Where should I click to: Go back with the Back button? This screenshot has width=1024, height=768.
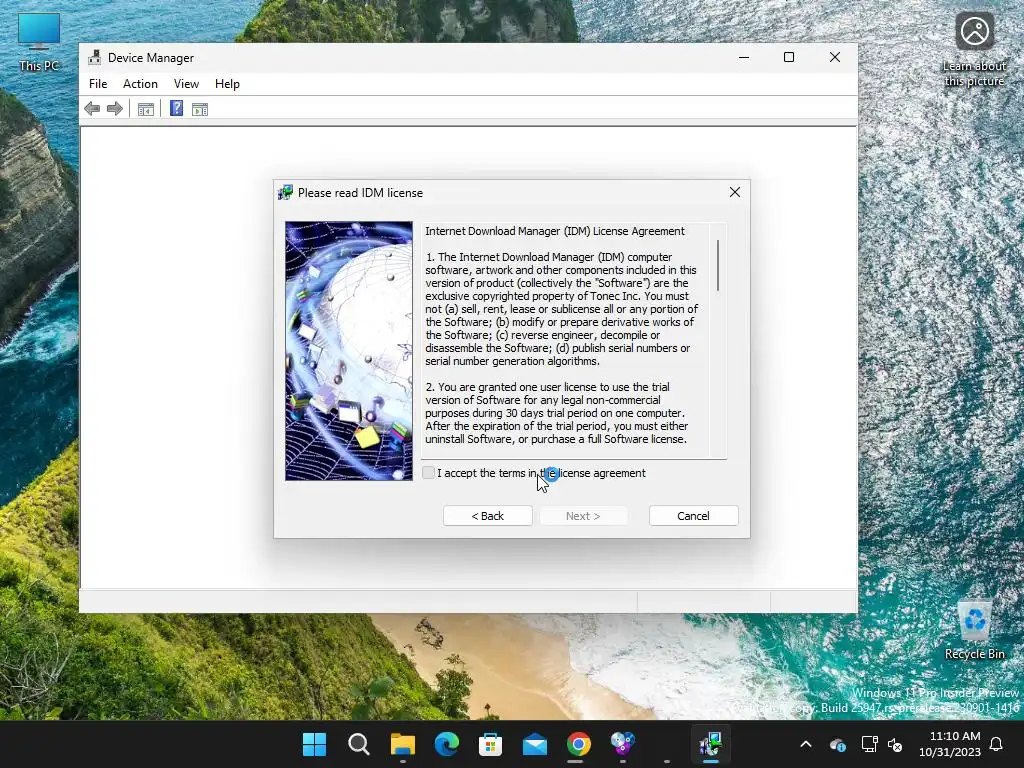[487, 516]
